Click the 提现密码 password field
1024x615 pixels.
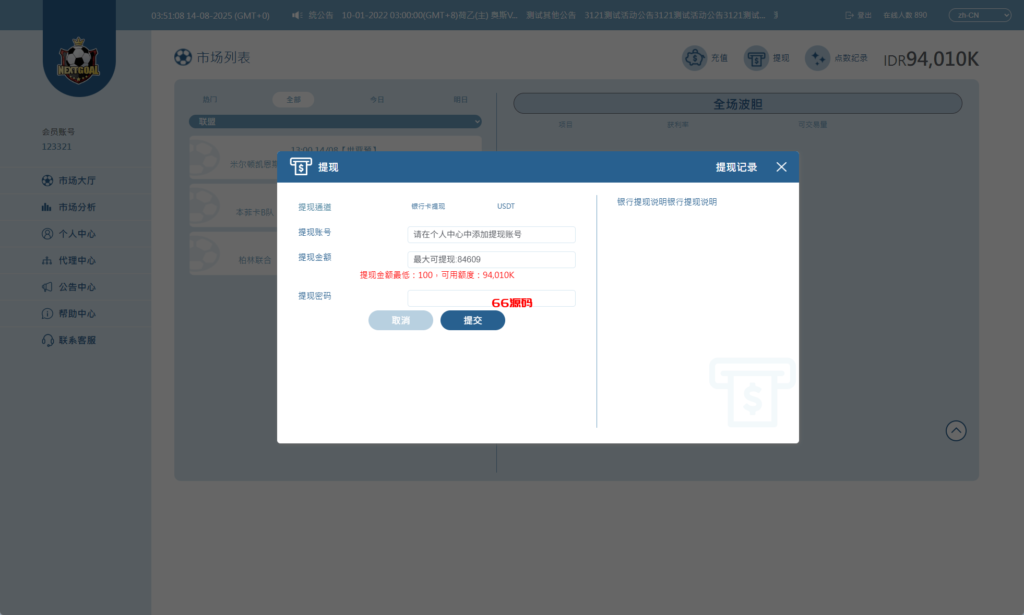(491, 298)
